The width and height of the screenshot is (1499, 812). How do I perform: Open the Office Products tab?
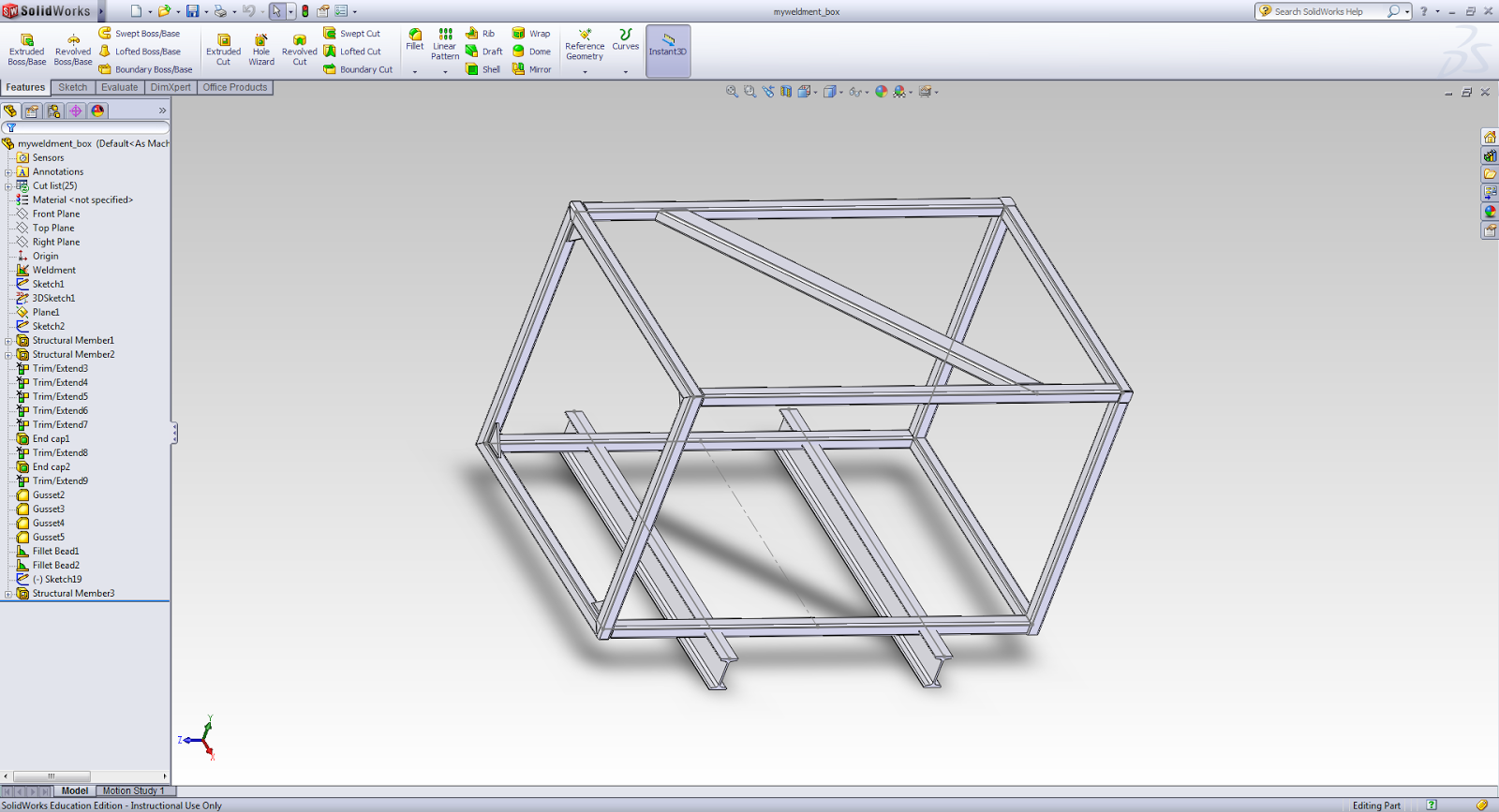[235, 87]
